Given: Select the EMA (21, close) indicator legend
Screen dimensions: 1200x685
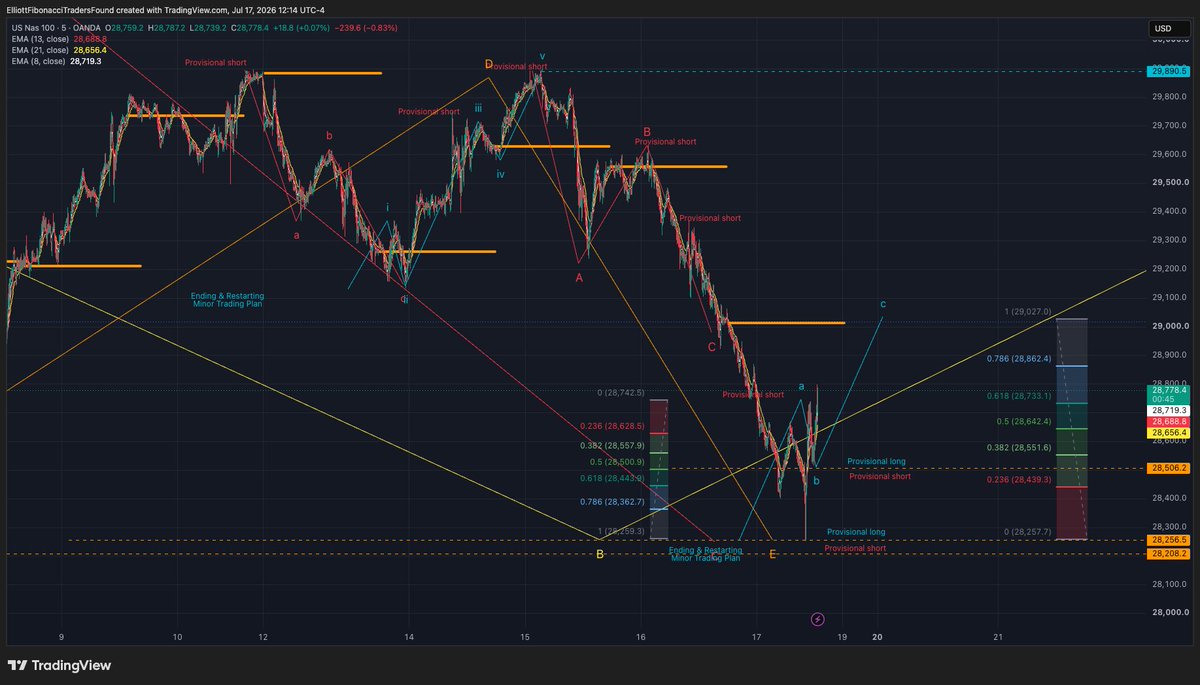Looking at the screenshot, I should click(x=59, y=49).
